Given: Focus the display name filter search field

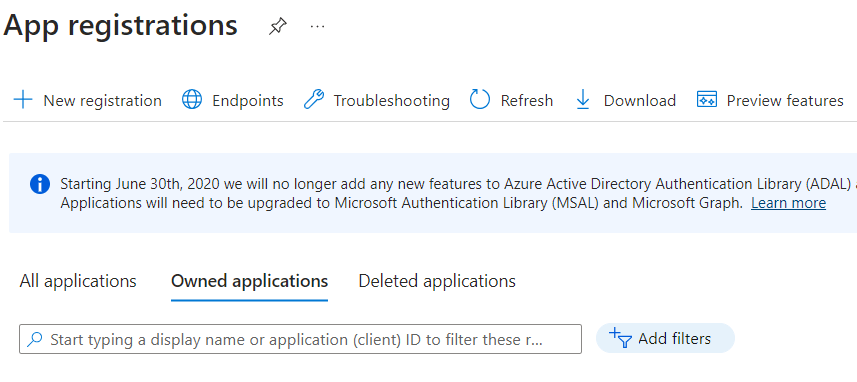Looking at the screenshot, I should (300, 339).
